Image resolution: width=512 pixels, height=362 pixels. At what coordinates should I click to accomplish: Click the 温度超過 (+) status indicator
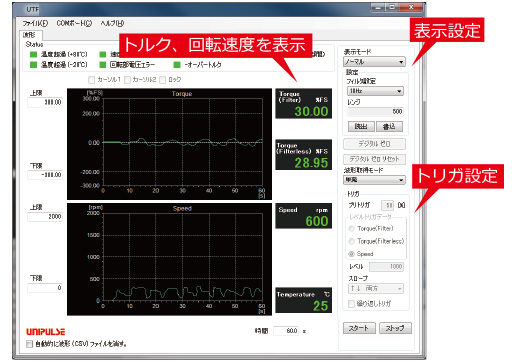coord(33,54)
